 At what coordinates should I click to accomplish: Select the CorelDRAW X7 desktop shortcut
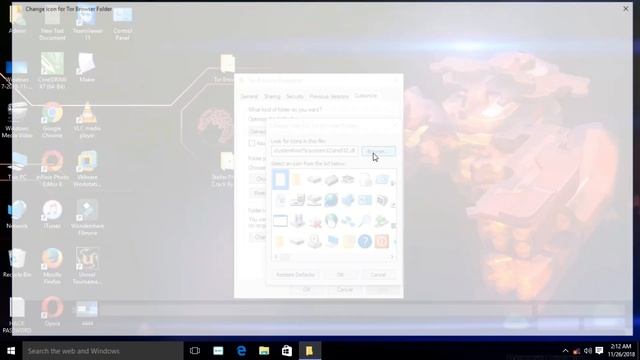tap(52, 70)
